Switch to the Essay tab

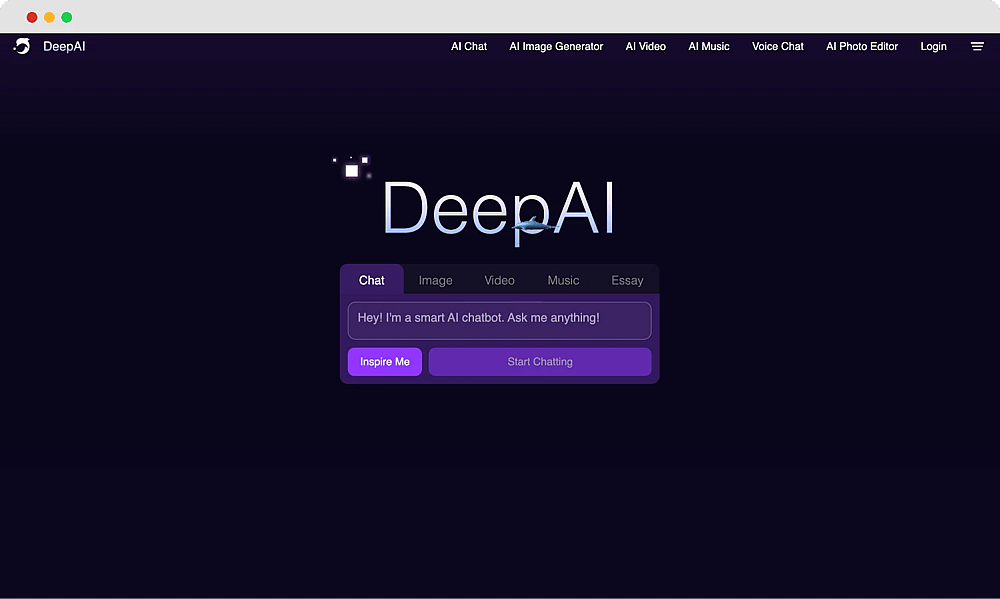coord(627,280)
